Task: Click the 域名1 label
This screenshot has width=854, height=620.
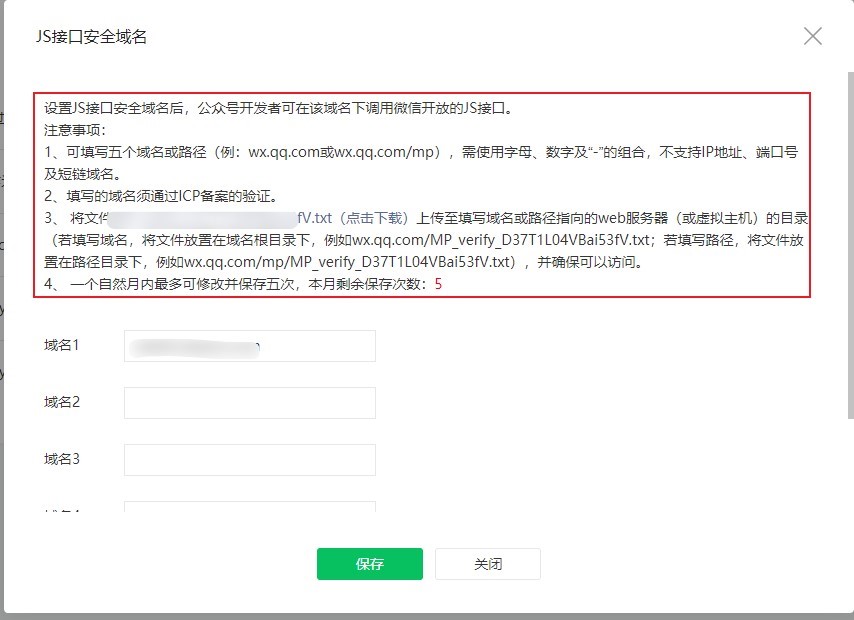Action: click(x=62, y=345)
